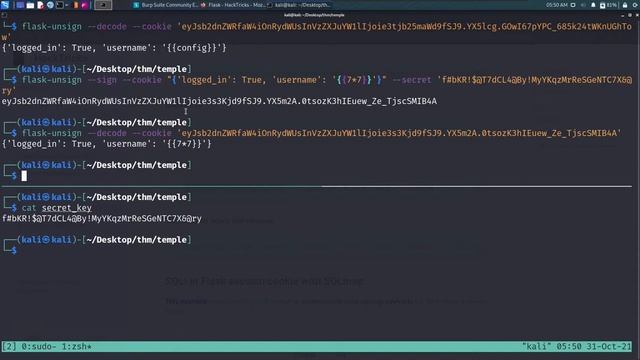The image size is (640, 360).
Task: Open the display tray icon beside clock
Action: pos(573,5)
